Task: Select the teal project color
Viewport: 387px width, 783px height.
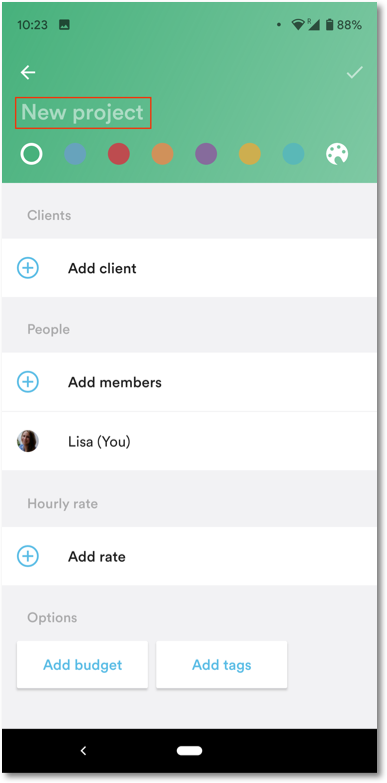Action: tap(294, 154)
